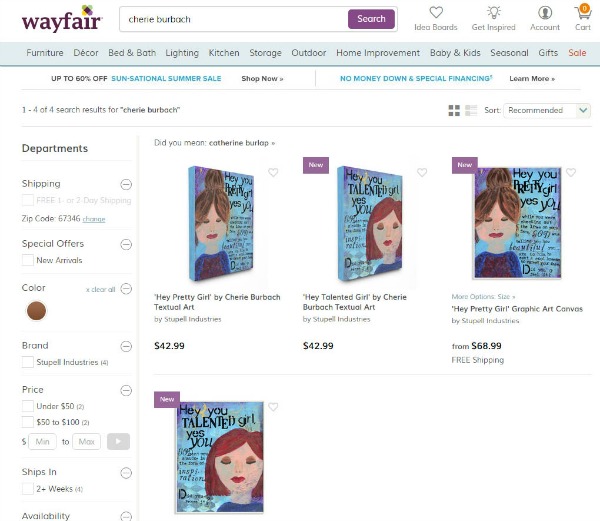Switch to grid view layout icon
Image resolution: width=600 pixels, height=521 pixels.
pos(454,111)
